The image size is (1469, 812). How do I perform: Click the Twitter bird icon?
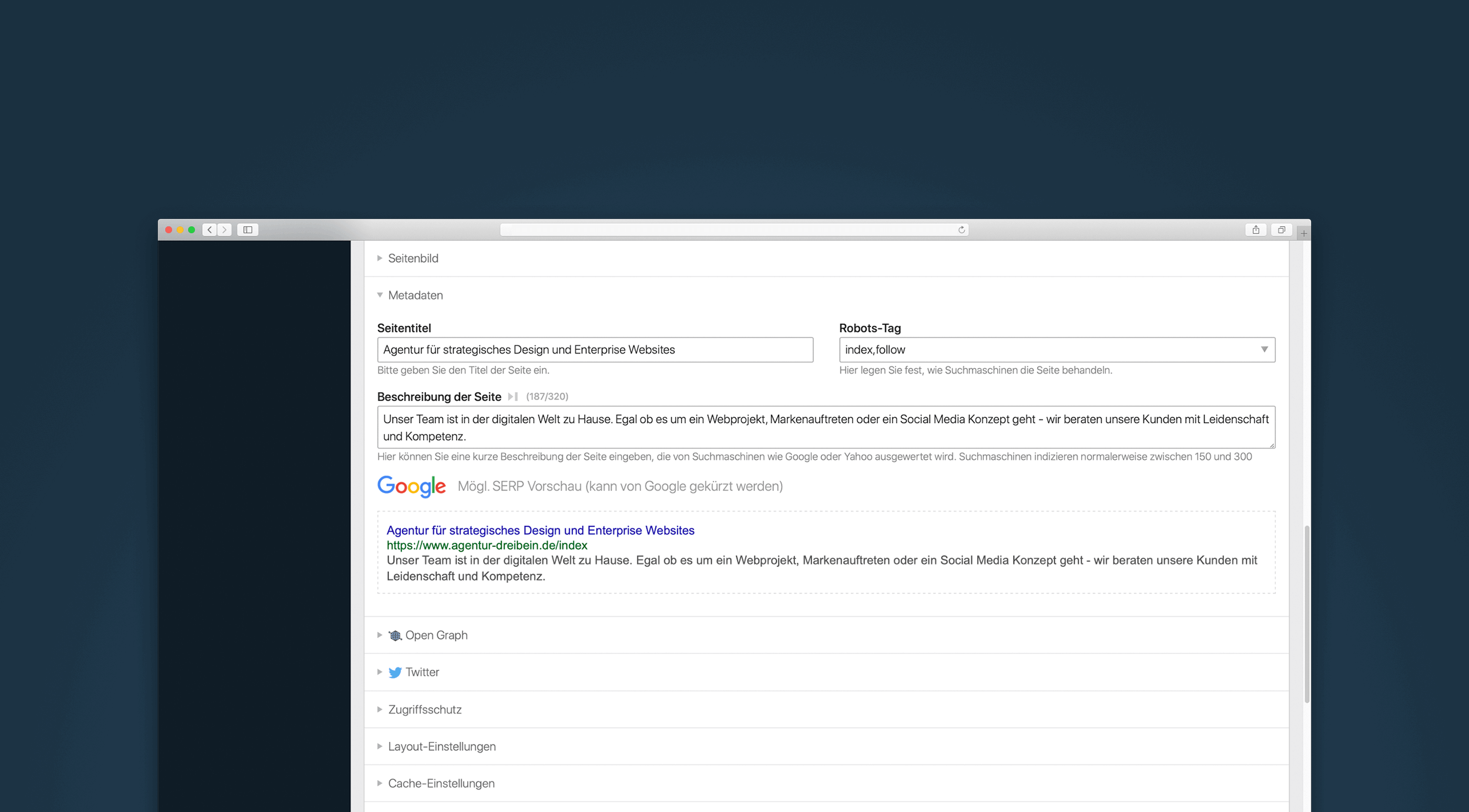[395, 672]
